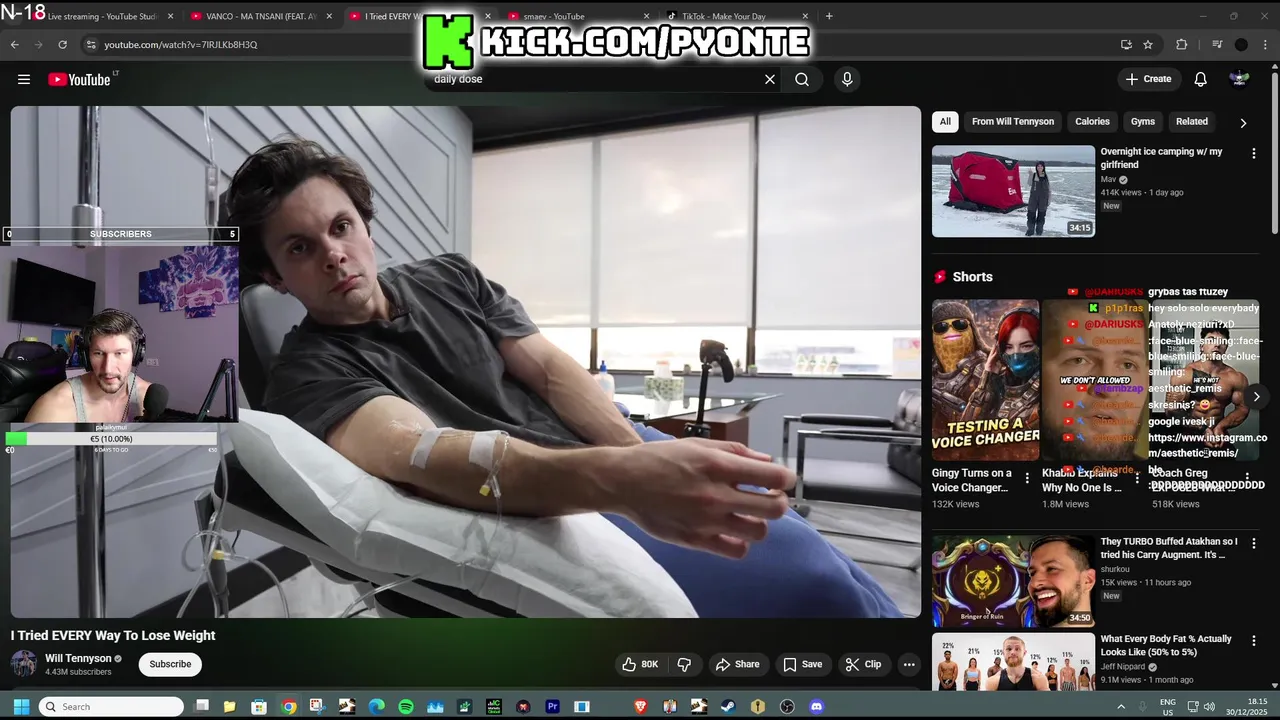The height and width of the screenshot is (720, 1280).
Task: Open the YouTube account avatar menu
Action: coord(1240,79)
